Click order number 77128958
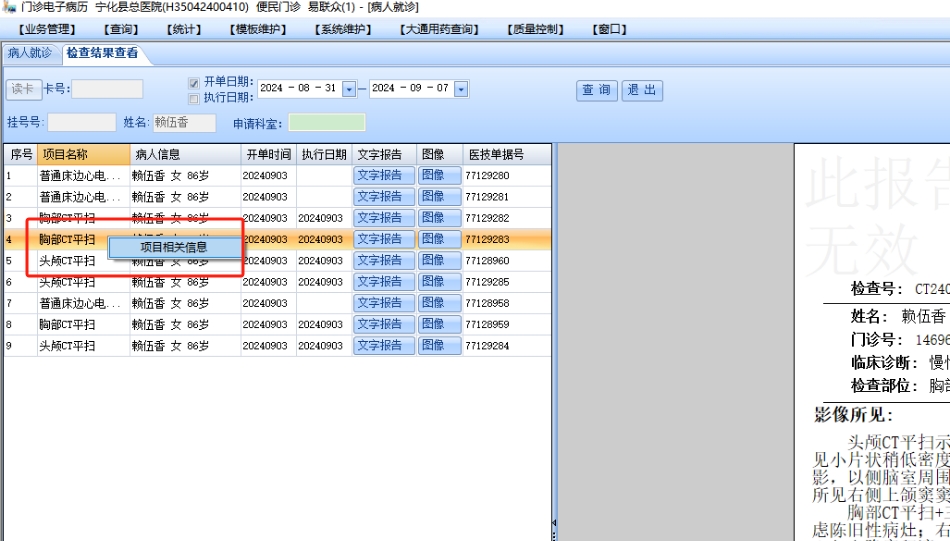The height and width of the screenshot is (541, 950). point(487,303)
